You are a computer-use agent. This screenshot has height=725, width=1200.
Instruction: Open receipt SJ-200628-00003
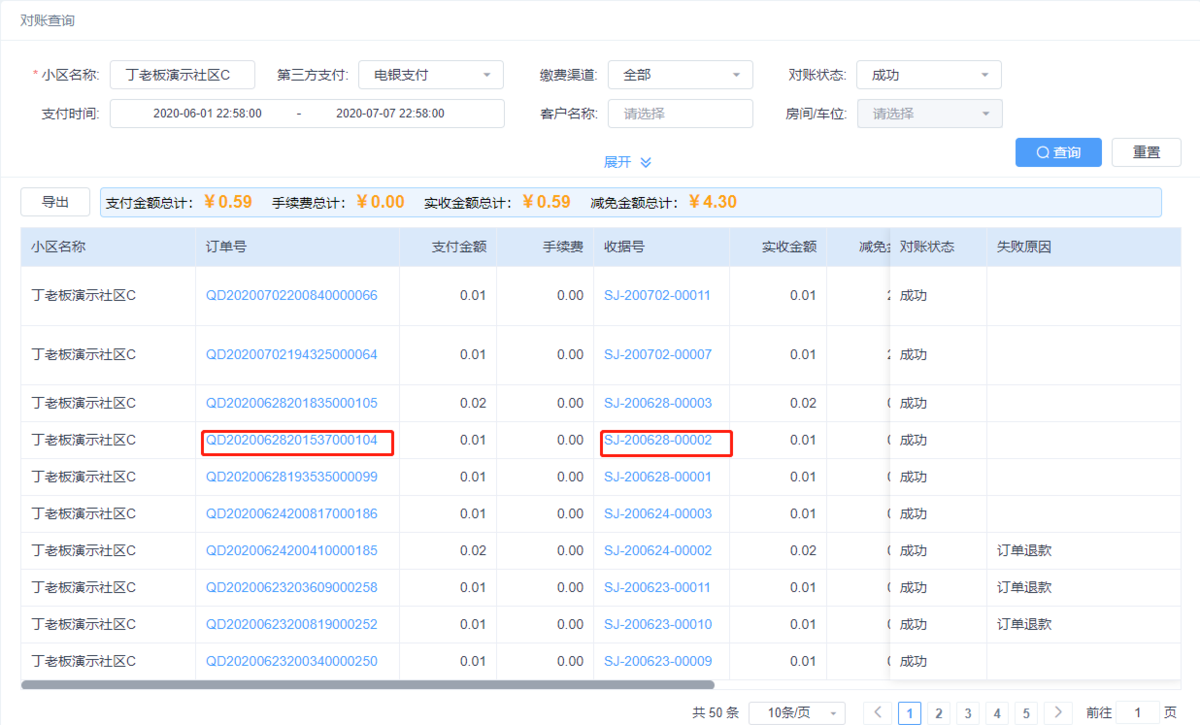[x=658, y=403]
